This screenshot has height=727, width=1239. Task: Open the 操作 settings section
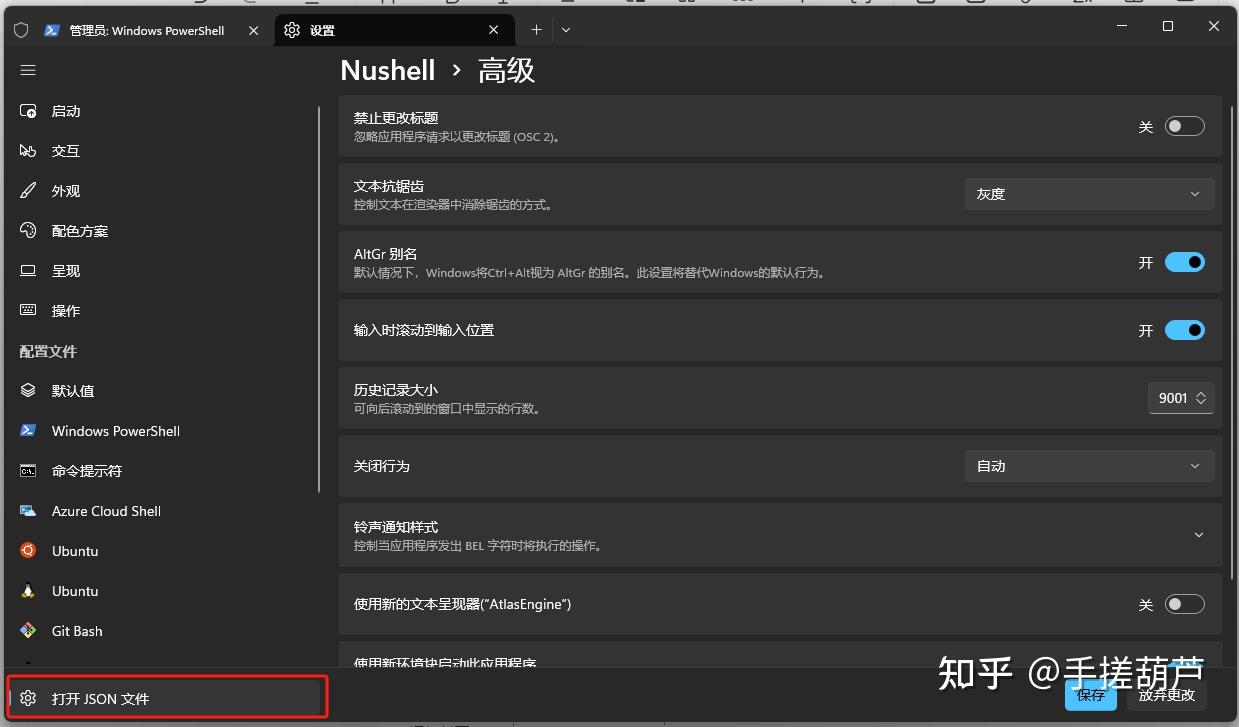[65, 310]
